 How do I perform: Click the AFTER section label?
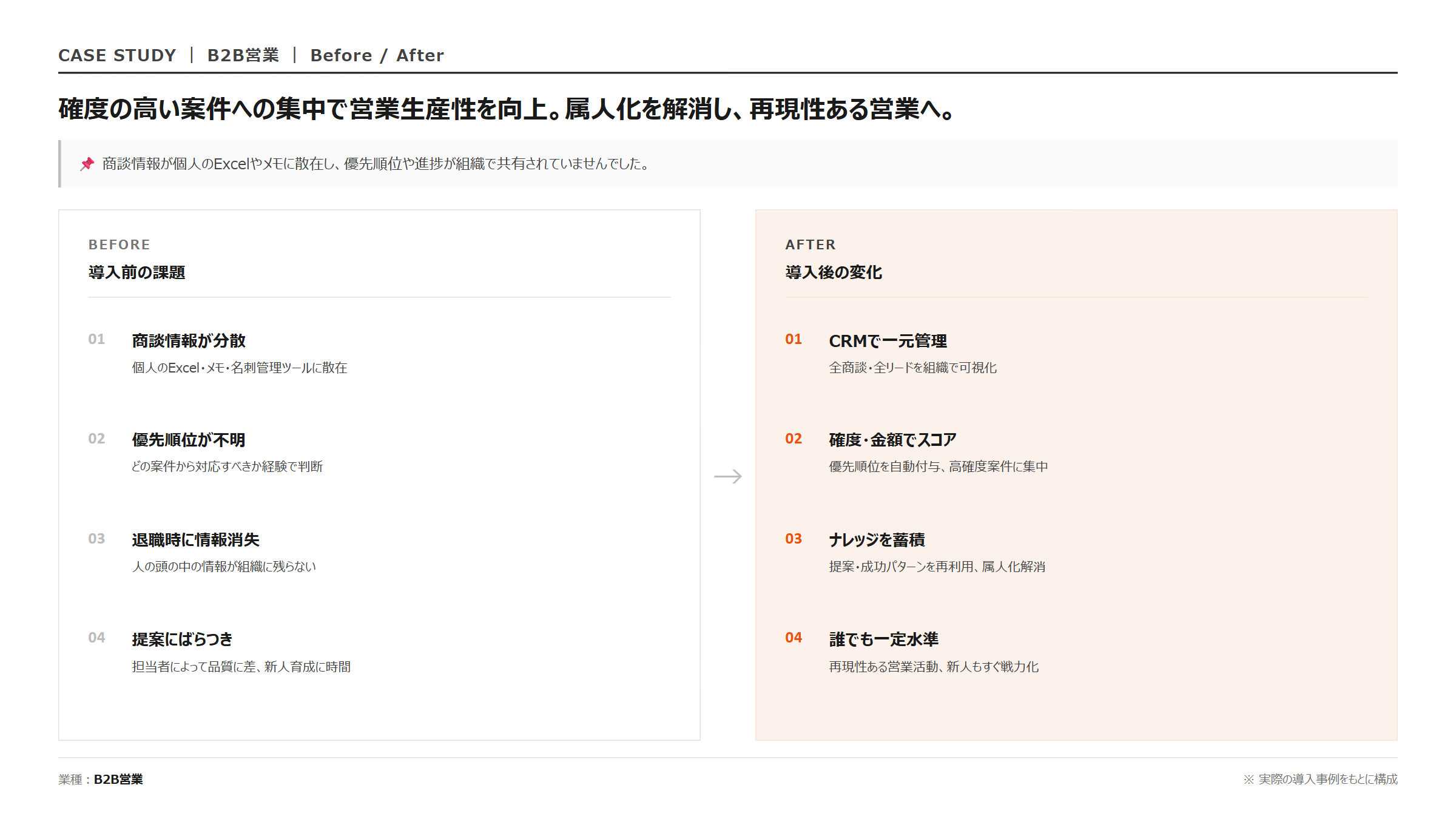click(x=811, y=244)
